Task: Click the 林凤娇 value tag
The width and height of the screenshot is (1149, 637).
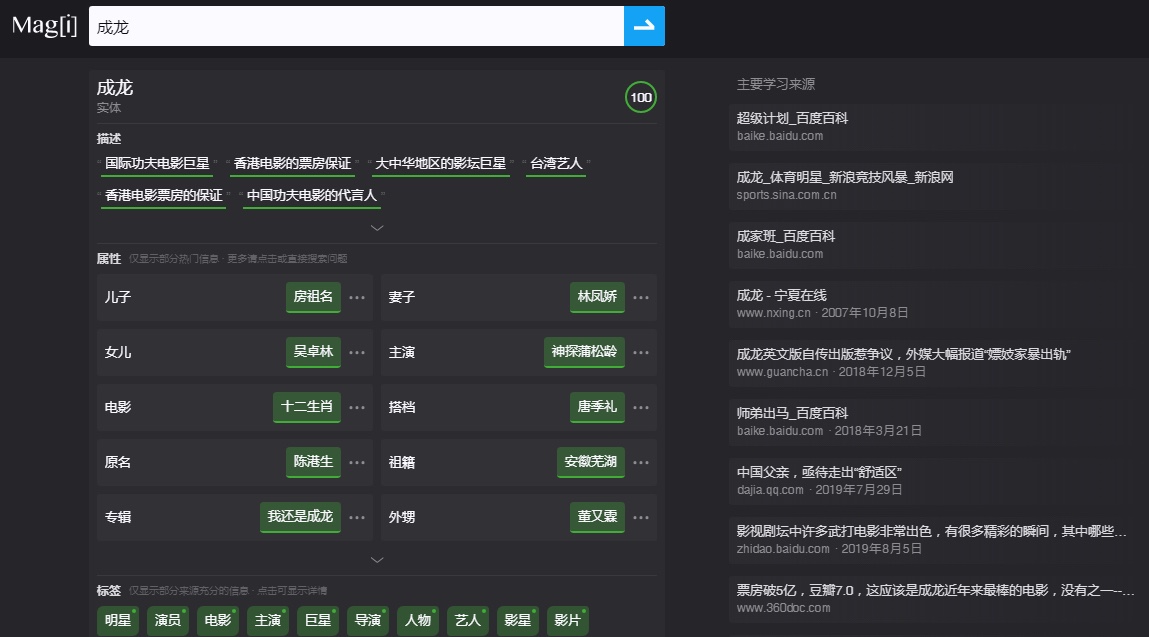Action: pyautogui.click(x=597, y=297)
